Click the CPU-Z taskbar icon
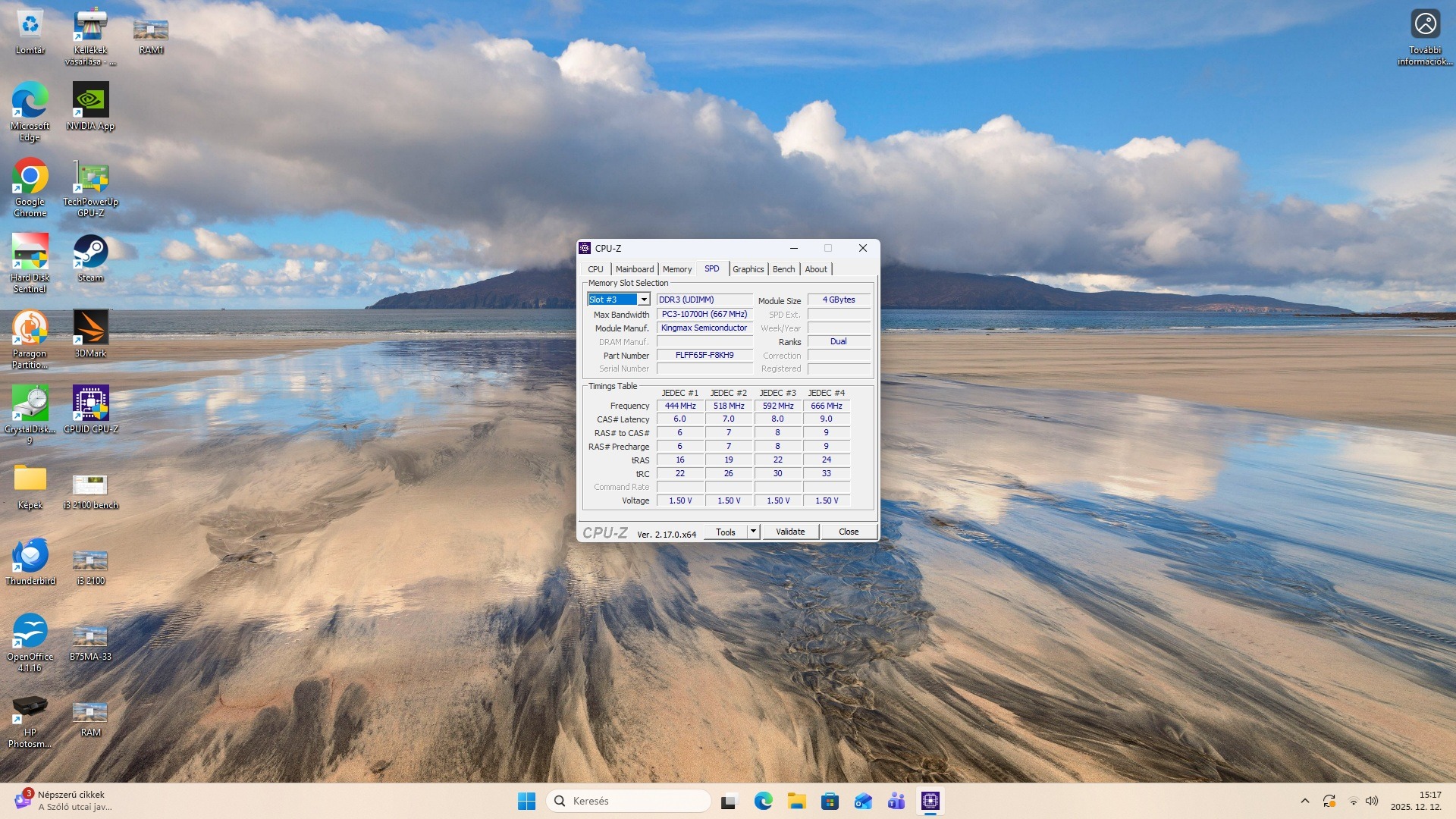Screen dimensions: 1456x819 point(930,801)
